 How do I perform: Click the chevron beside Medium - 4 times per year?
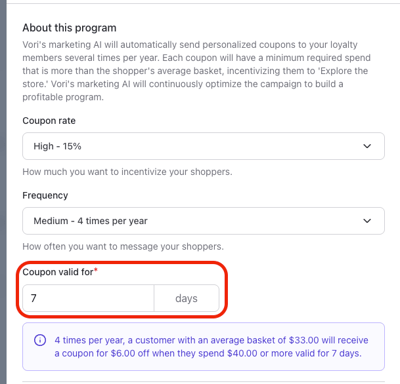[x=367, y=221]
